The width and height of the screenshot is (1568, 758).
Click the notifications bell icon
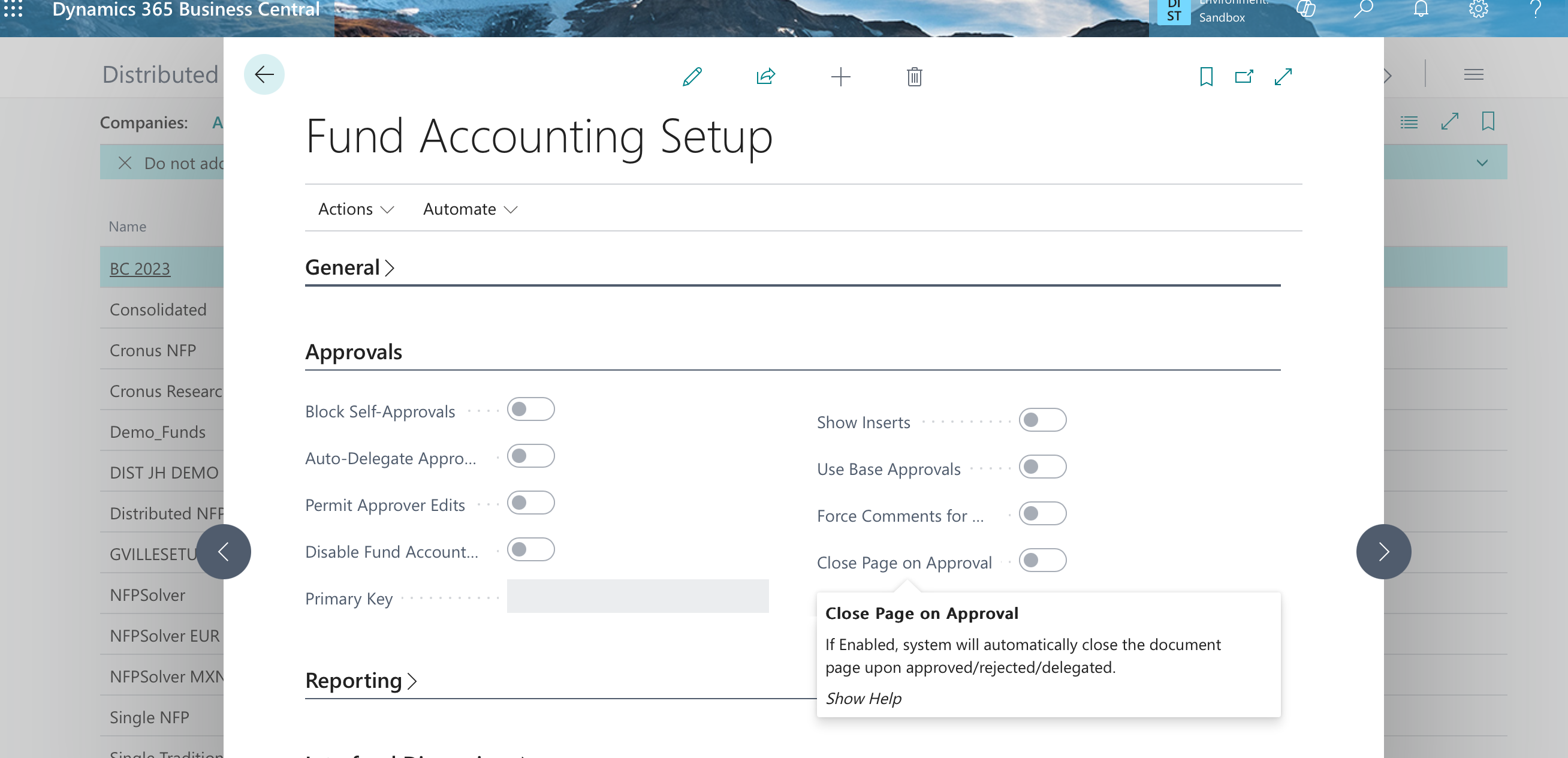point(1421,9)
